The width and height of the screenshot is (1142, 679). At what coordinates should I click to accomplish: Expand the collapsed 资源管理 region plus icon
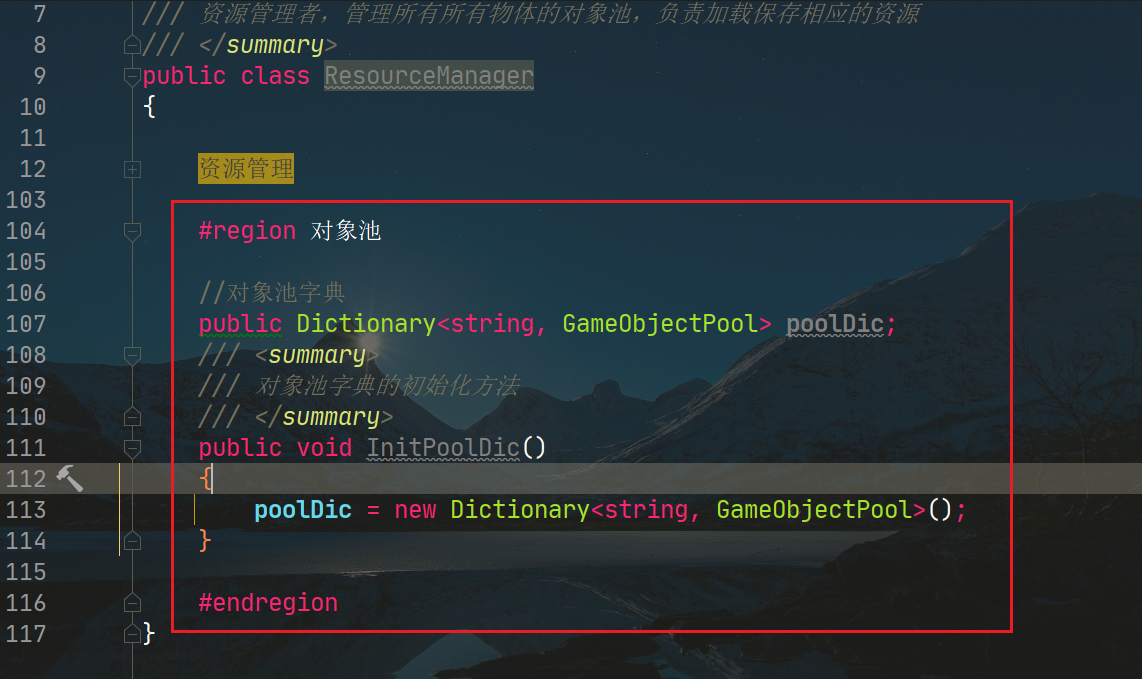132,169
